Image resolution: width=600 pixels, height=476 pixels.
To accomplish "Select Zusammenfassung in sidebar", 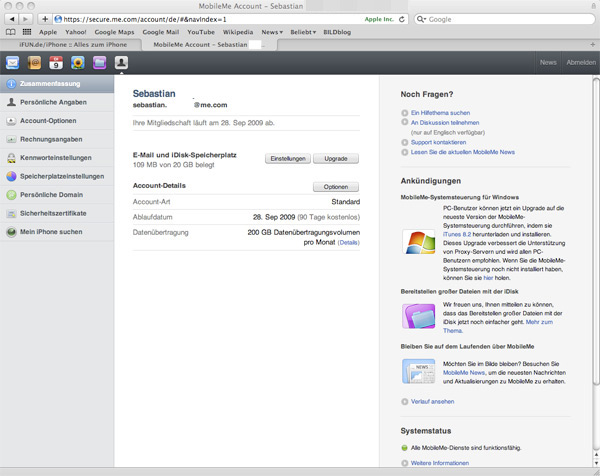I will (57, 84).
